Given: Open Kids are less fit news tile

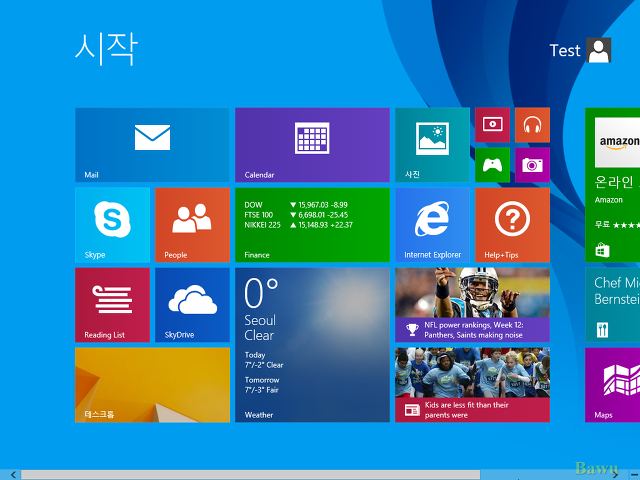Looking at the screenshot, I should [x=472, y=385].
